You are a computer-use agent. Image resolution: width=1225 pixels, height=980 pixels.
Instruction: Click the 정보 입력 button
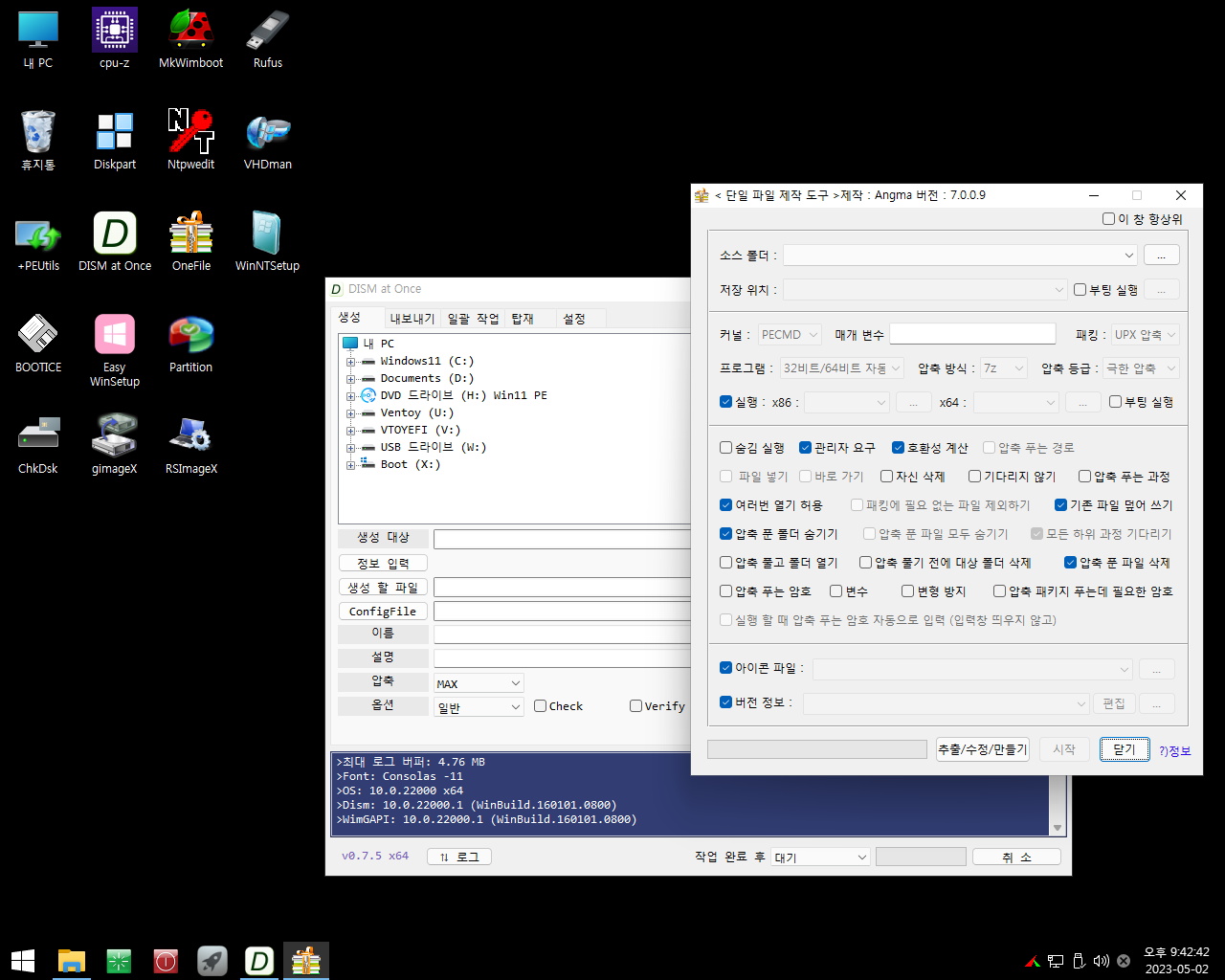(383, 564)
